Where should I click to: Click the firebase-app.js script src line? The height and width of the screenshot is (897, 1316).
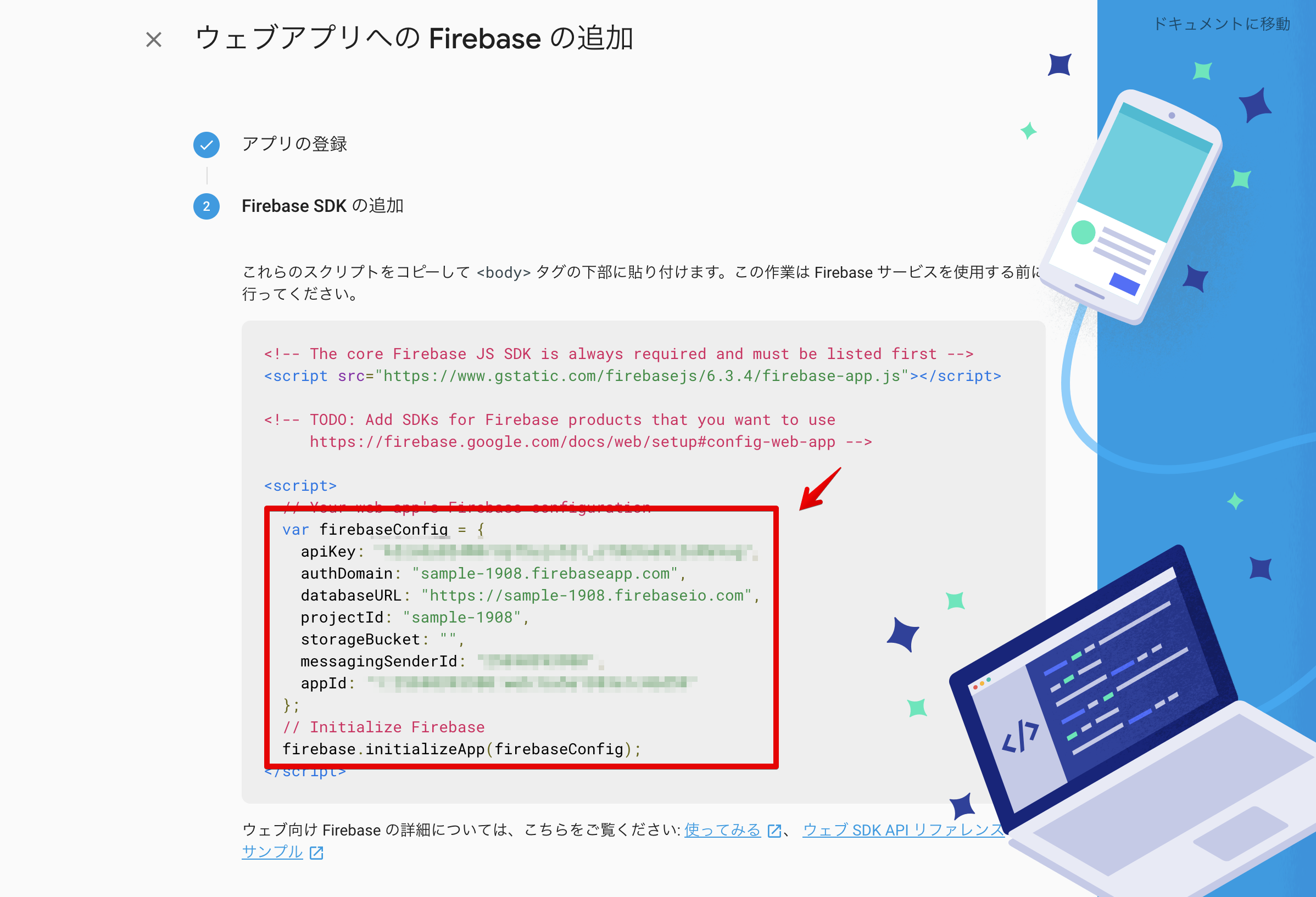(x=633, y=376)
